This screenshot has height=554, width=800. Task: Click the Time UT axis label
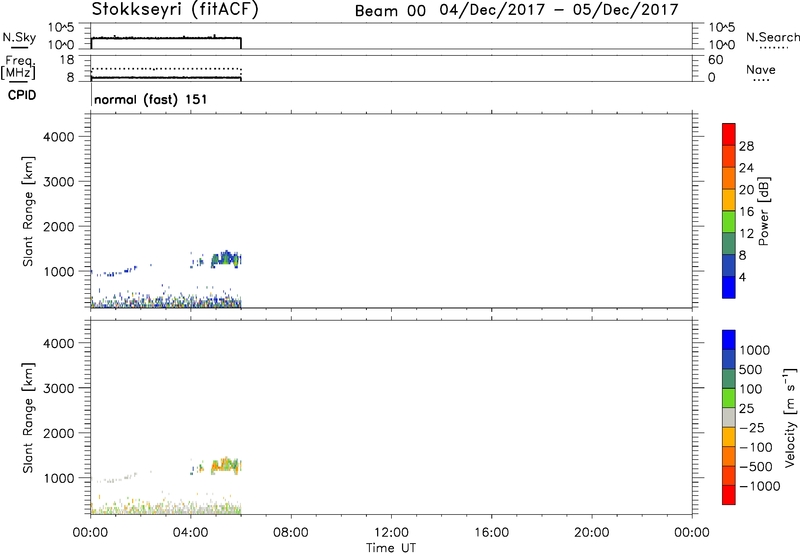(x=391, y=548)
